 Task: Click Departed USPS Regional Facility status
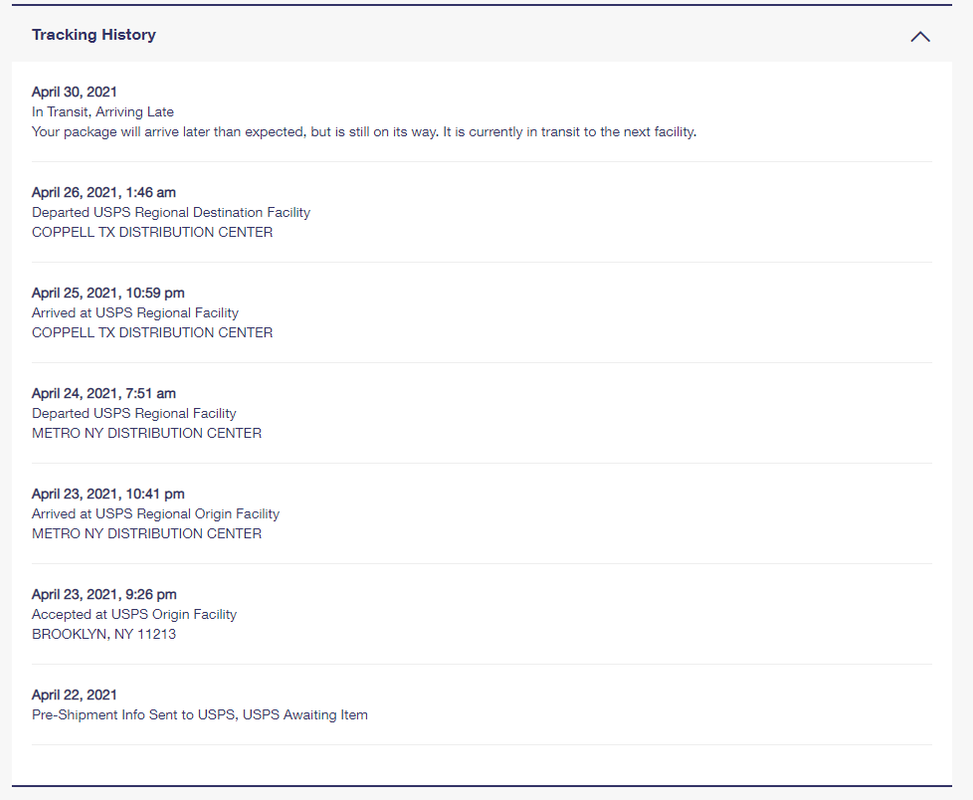pyautogui.click(x=134, y=413)
